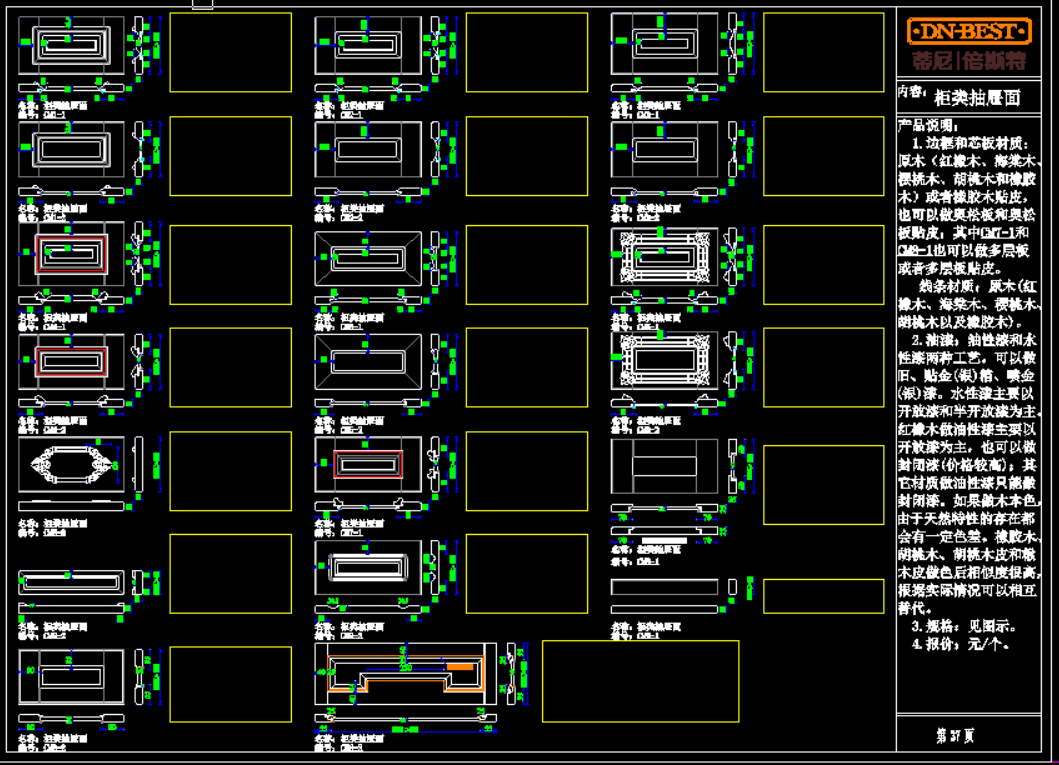Click the small tab at top frame edge
1059x765 pixels.
point(202,5)
